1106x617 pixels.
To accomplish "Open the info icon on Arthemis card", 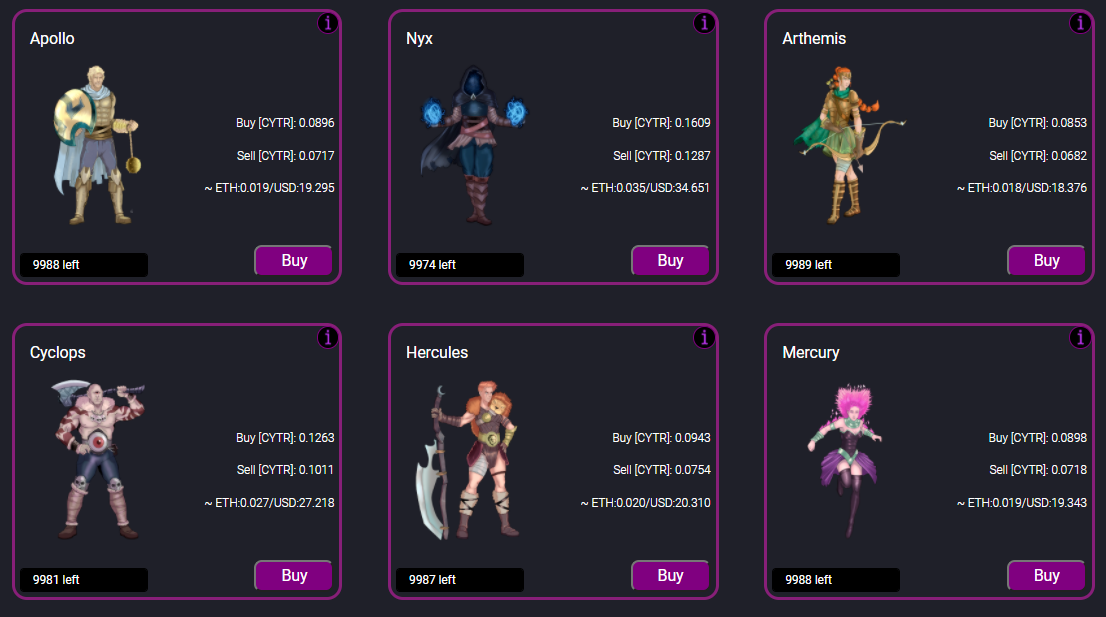I will pos(1080,23).
